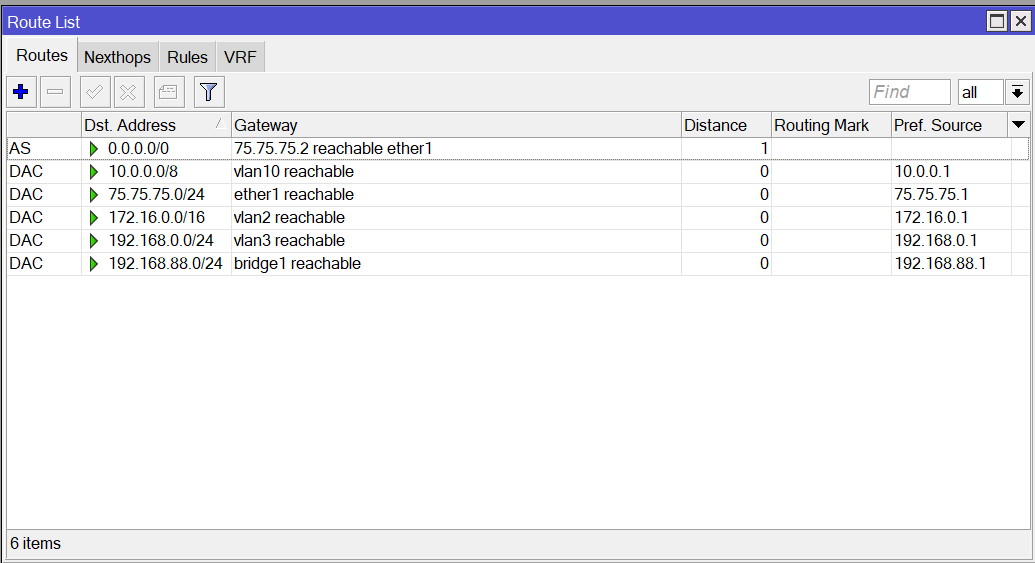Open the column chooser dropdown triangle
This screenshot has width=1035, height=563.
click(1018, 125)
